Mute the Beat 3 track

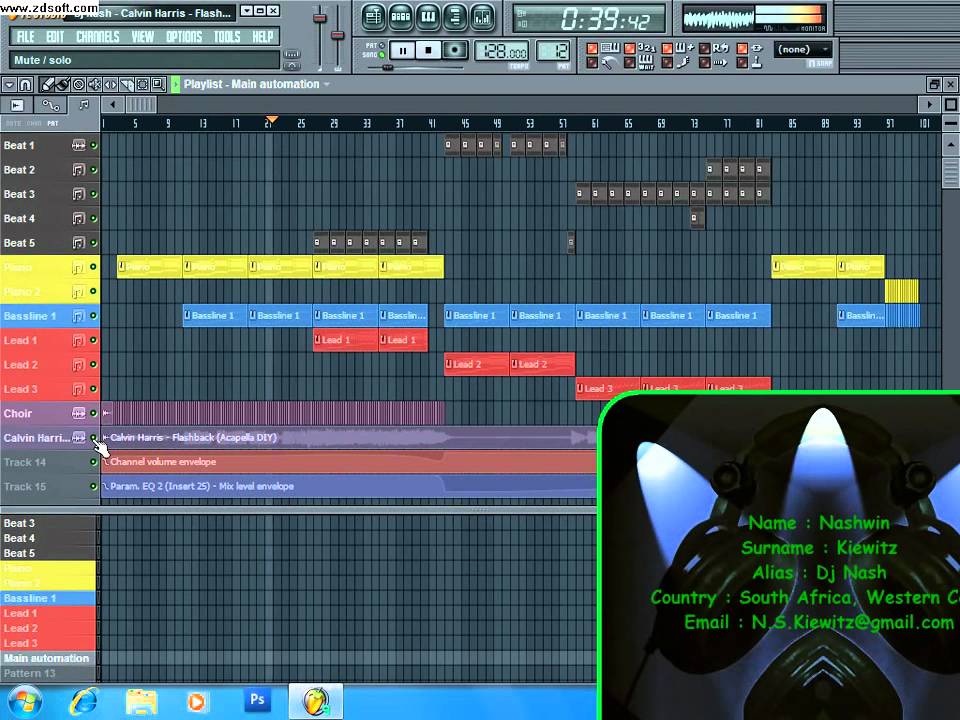(x=94, y=194)
